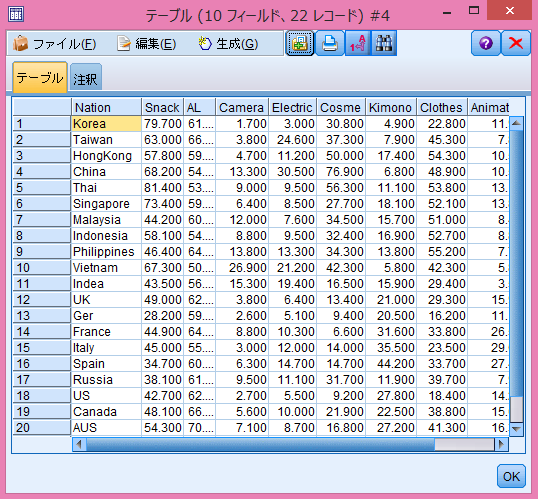Select the HongKong cell

106,156
